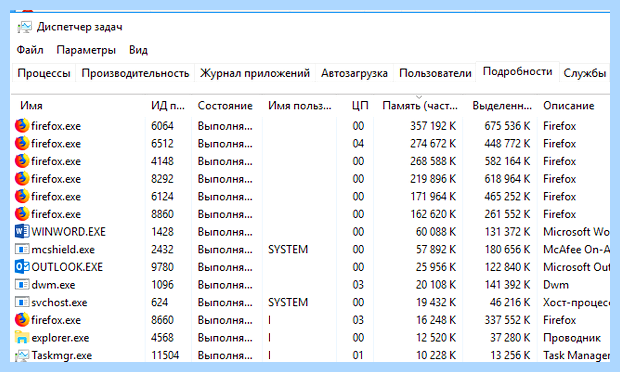Select the explorer.exe process name
Viewport: 620px width, 372px height.
pos(60,338)
